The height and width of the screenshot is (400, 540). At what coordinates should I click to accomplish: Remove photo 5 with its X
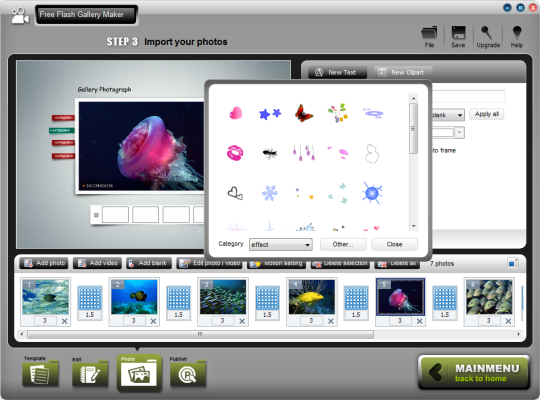coord(419,321)
